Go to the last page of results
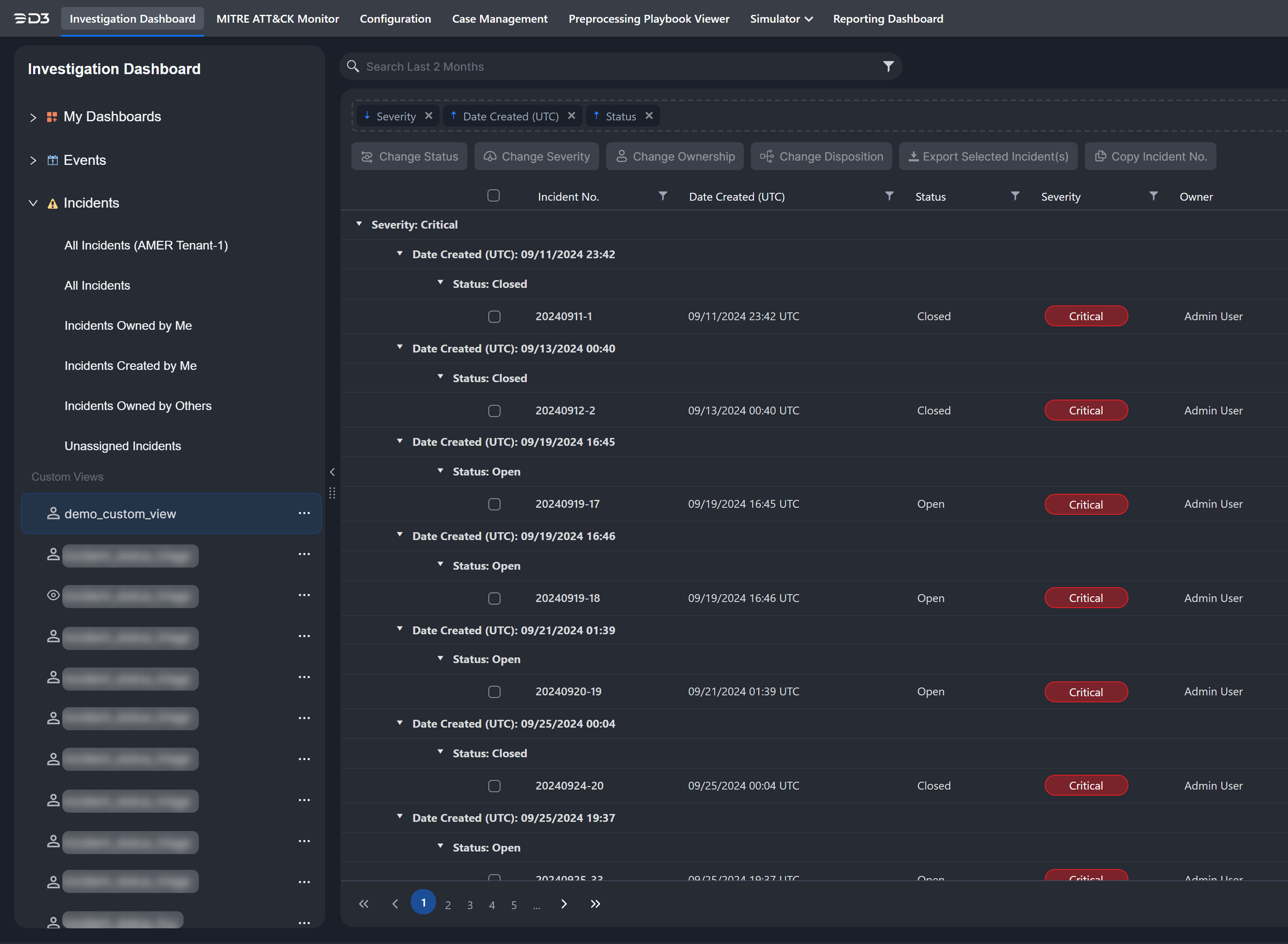 point(595,904)
